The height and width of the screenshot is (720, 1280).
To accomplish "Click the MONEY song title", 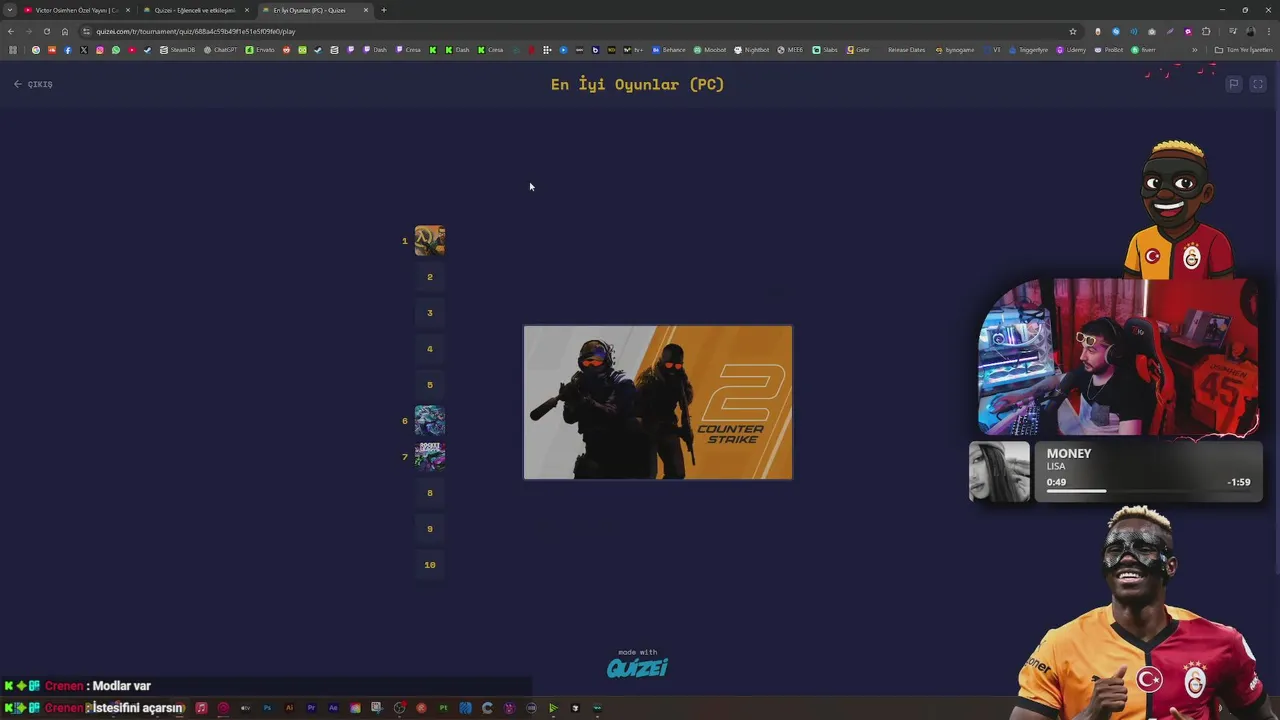I will [x=1069, y=453].
